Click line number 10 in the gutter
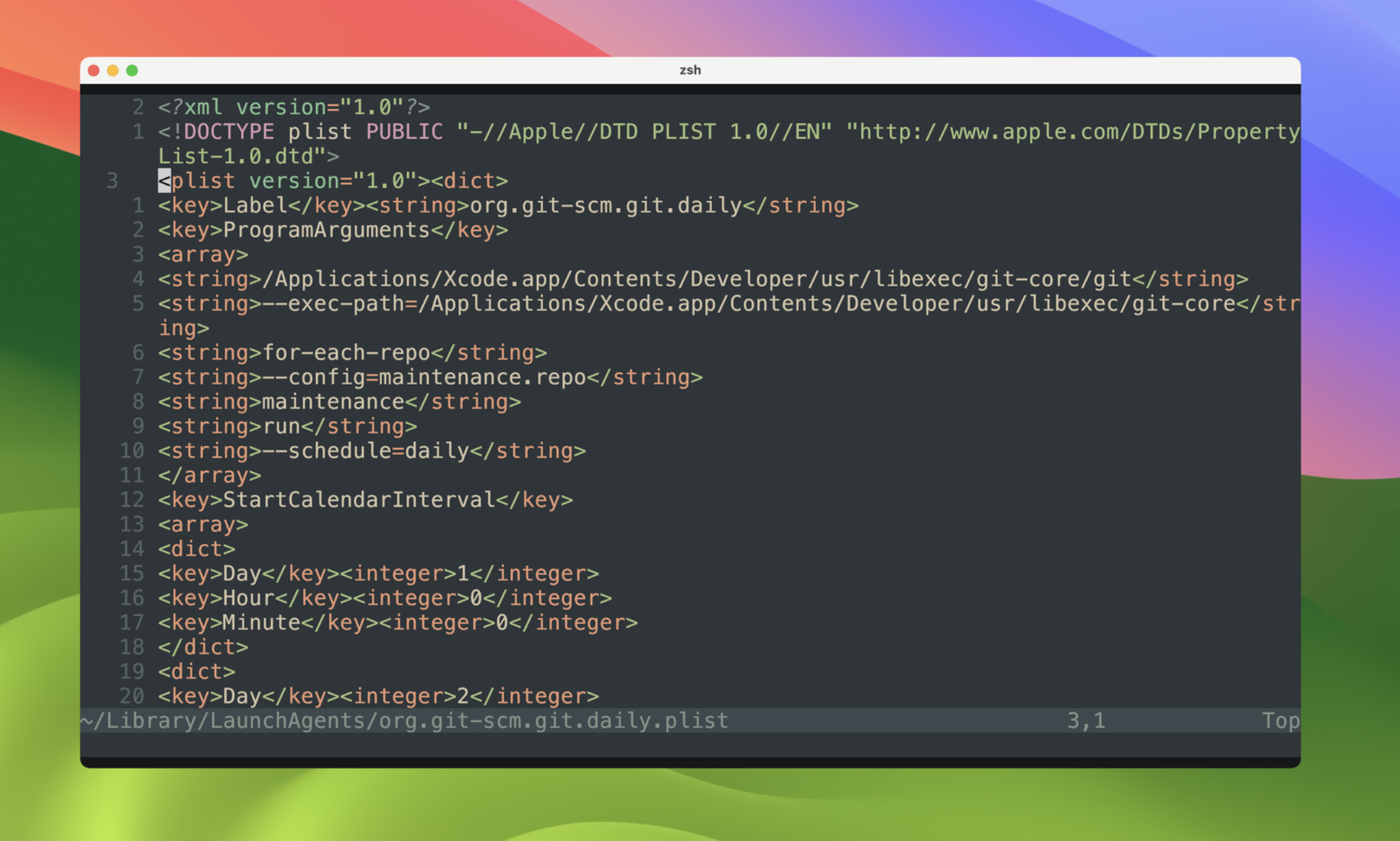This screenshot has width=1400, height=841. [132, 451]
